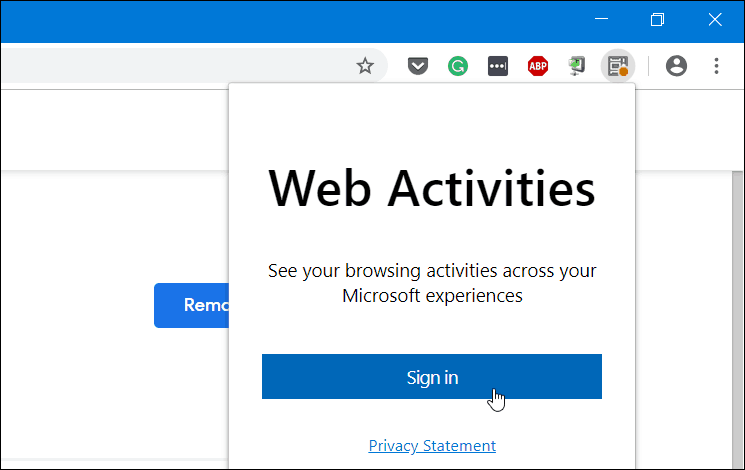The width and height of the screenshot is (745, 470).
Task: Open the Pocket extension
Action: point(418,66)
